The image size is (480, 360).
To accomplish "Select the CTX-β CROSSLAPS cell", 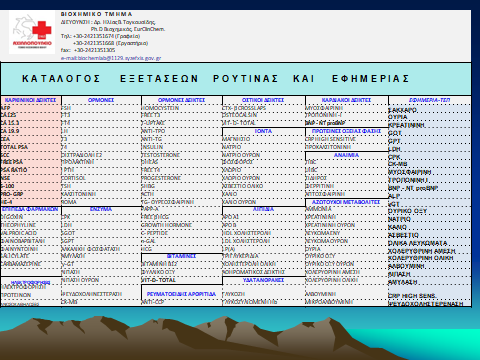I will [244, 108].
